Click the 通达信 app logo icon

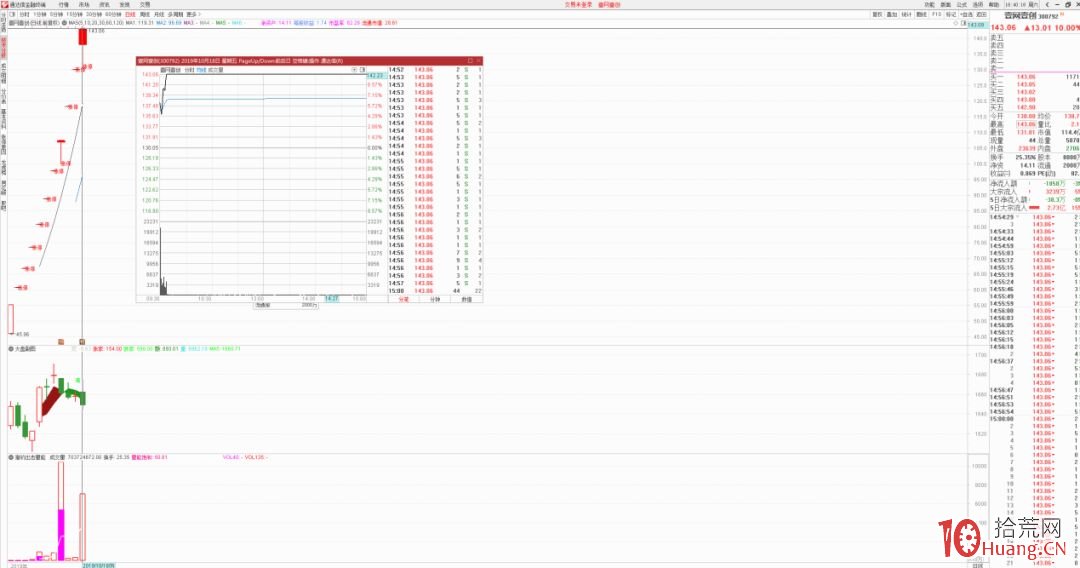pyautogui.click(x=5, y=4)
